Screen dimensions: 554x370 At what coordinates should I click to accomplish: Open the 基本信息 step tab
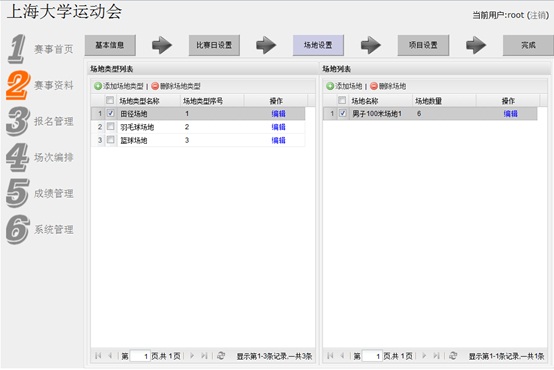coord(110,45)
